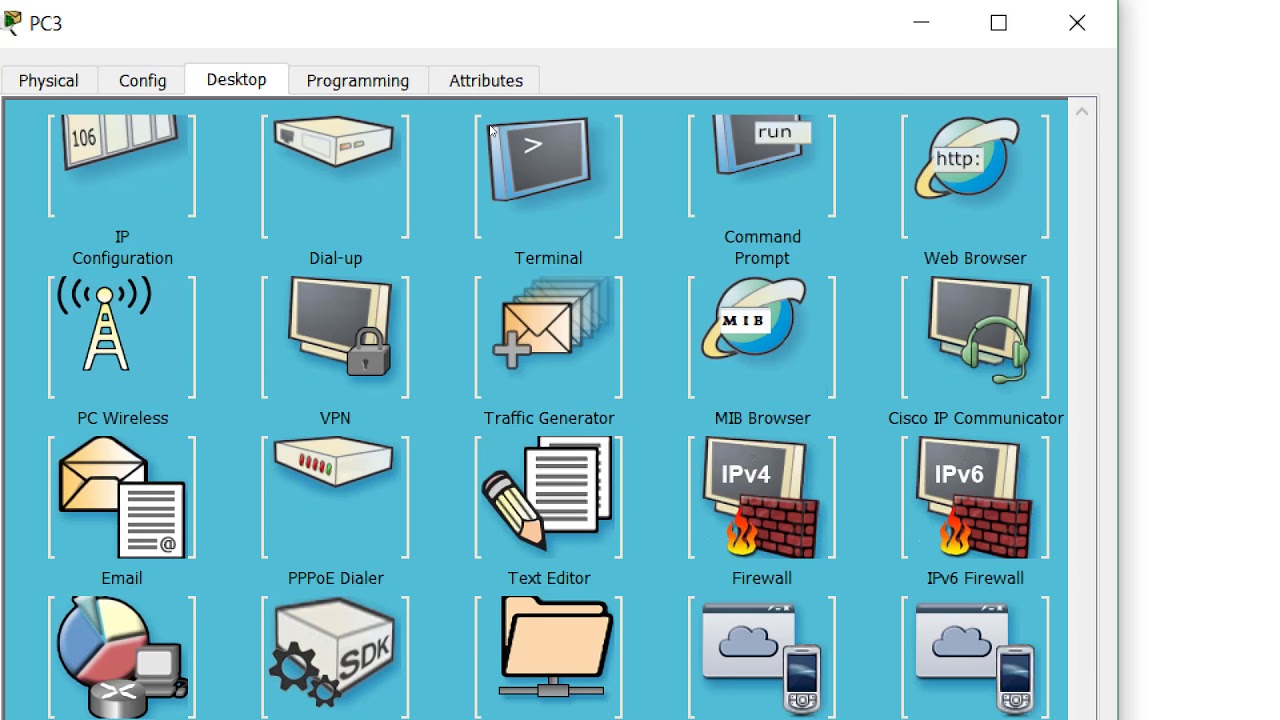Switch to the Physical tab
This screenshot has height=720, width=1280.
pos(48,81)
